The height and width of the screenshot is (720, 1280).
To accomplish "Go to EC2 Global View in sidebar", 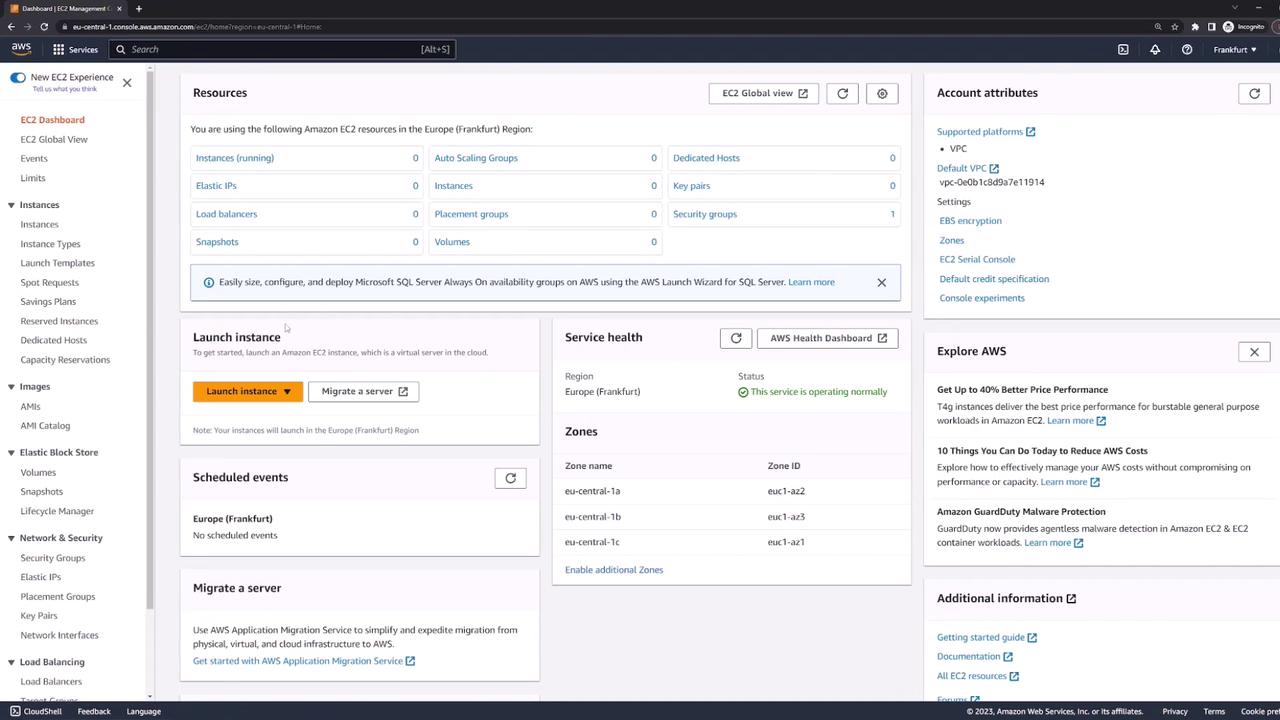I will 54,139.
